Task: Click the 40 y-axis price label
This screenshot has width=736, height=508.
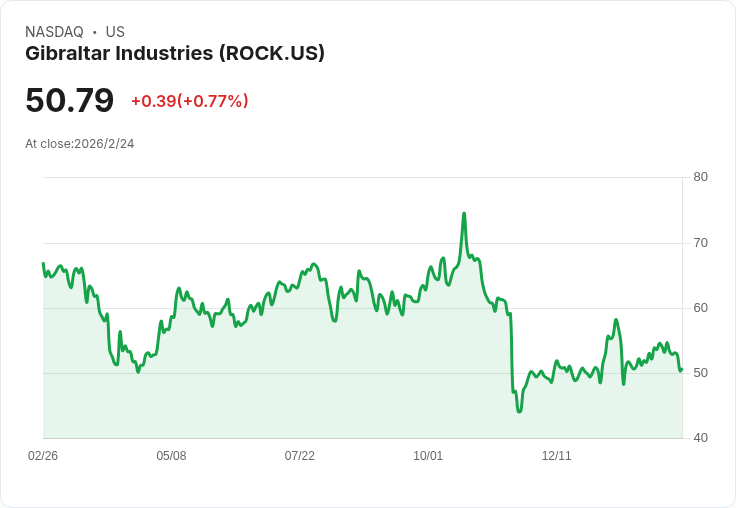Action: [700, 438]
